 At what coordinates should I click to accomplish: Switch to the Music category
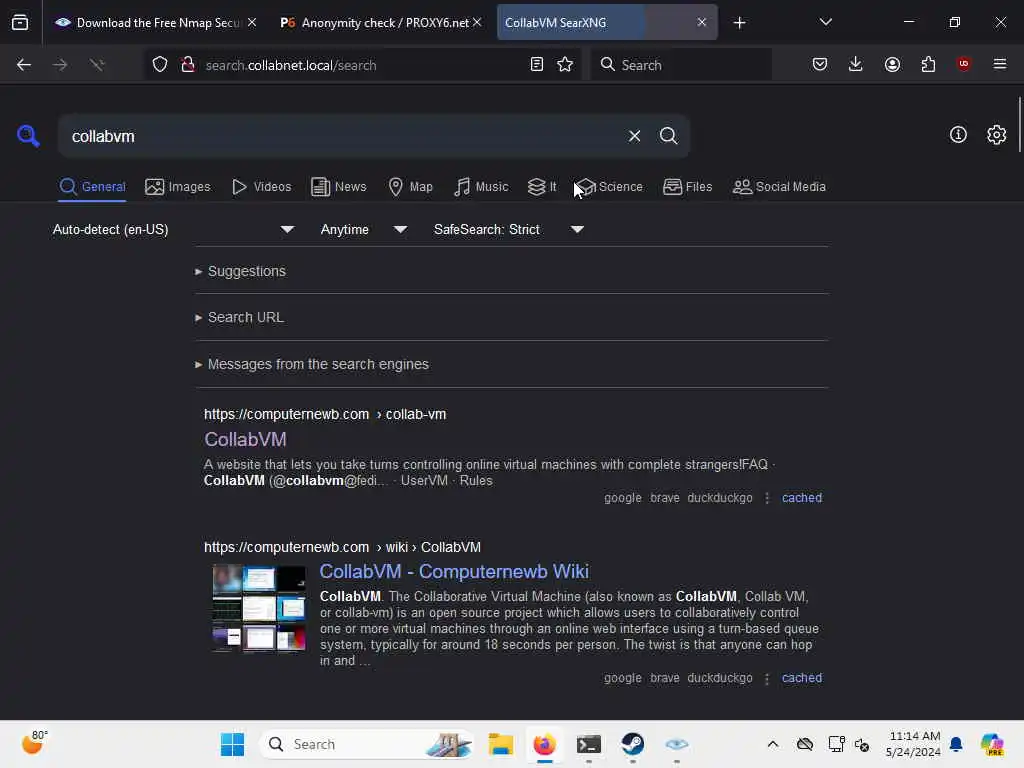tap(481, 187)
